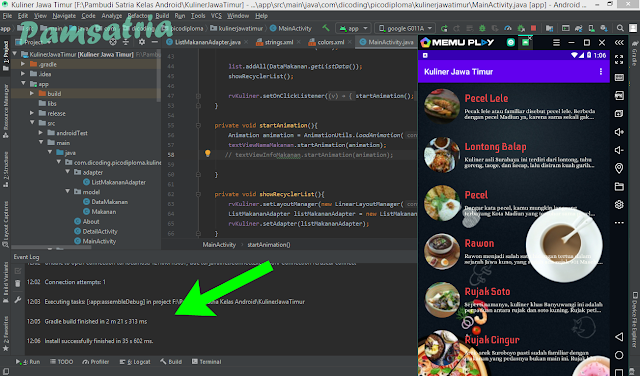Expand the .idea folder
Screen dimensions: 640x376
(x=23, y=74)
